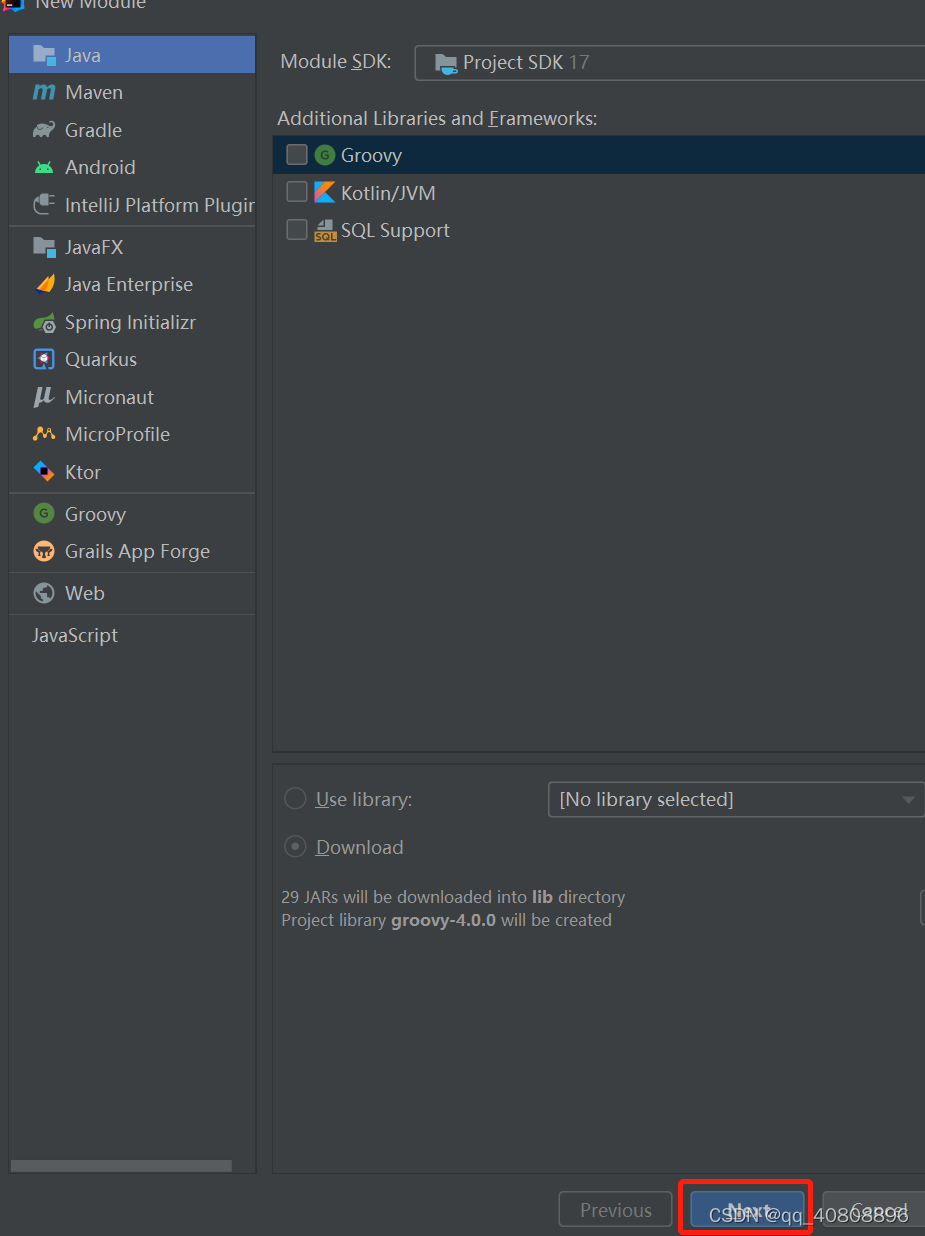Pick the Quarkus icon
The image size is (925, 1236).
click(x=44, y=359)
